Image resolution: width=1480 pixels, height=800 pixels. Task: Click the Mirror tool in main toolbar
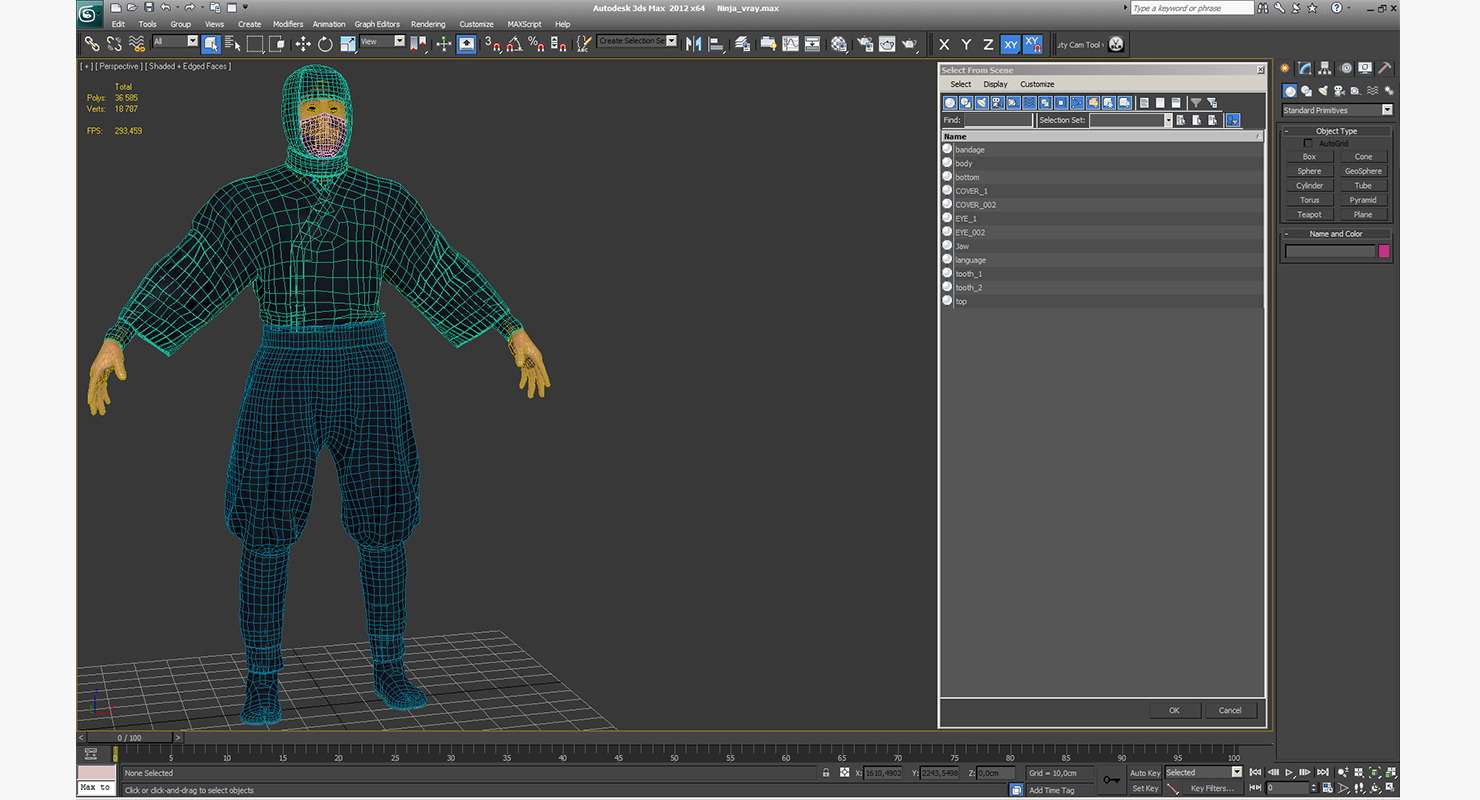[693, 44]
